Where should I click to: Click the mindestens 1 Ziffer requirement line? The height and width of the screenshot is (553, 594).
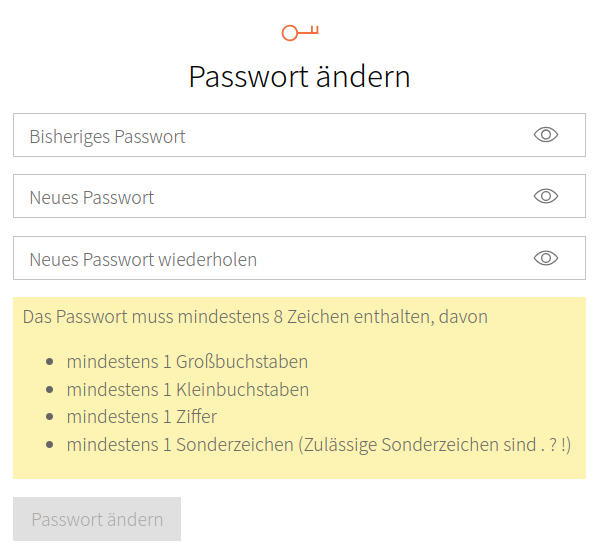pyautogui.click(x=142, y=417)
